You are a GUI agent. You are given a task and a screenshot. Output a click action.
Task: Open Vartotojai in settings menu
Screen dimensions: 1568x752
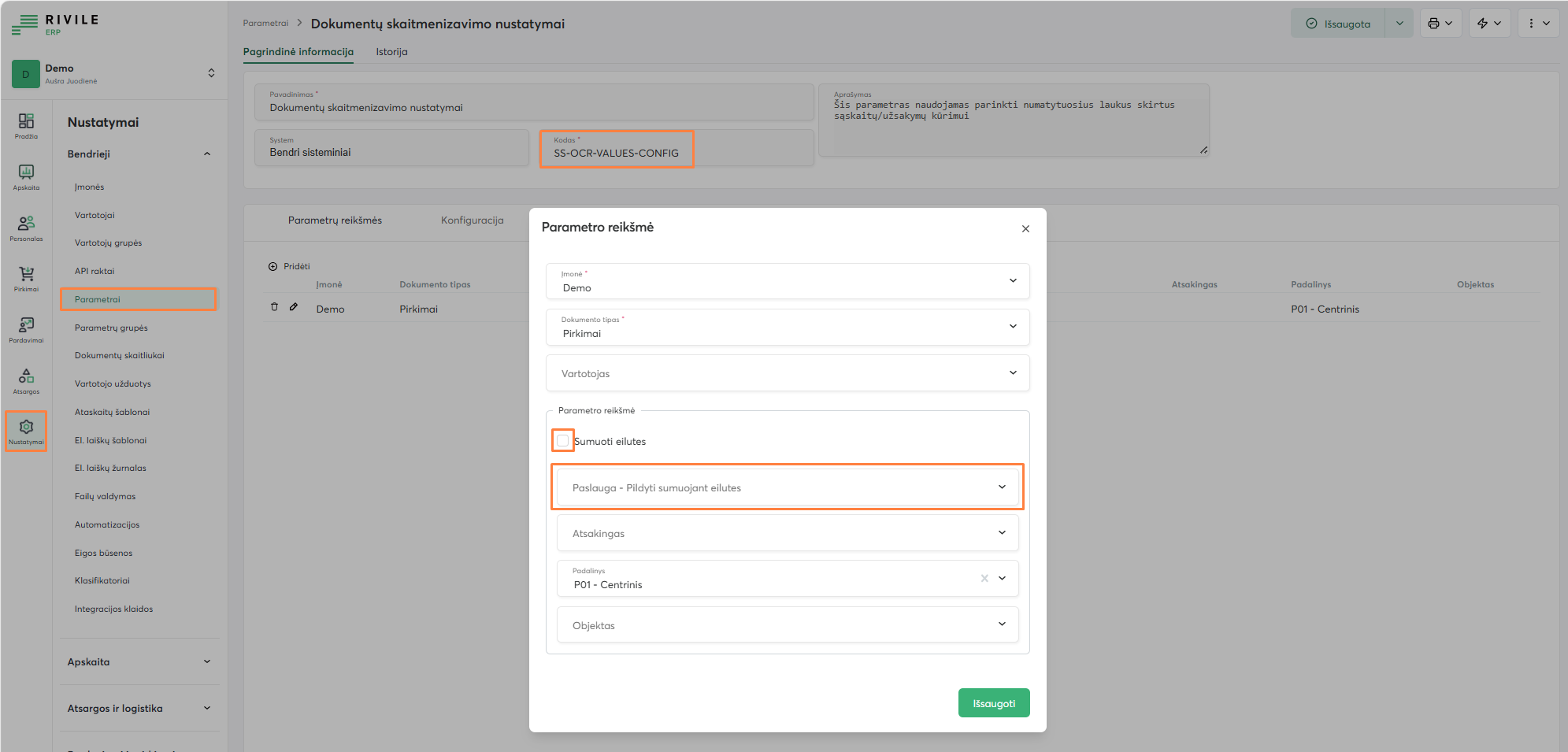(95, 215)
